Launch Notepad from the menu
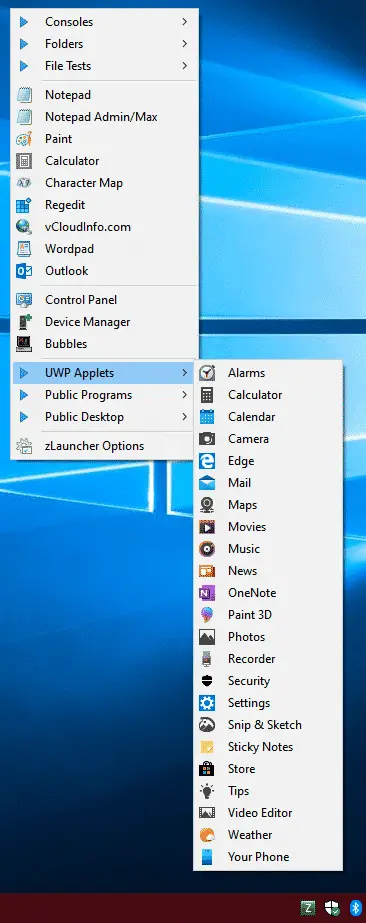This screenshot has width=366, height=923. [x=103, y=95]
